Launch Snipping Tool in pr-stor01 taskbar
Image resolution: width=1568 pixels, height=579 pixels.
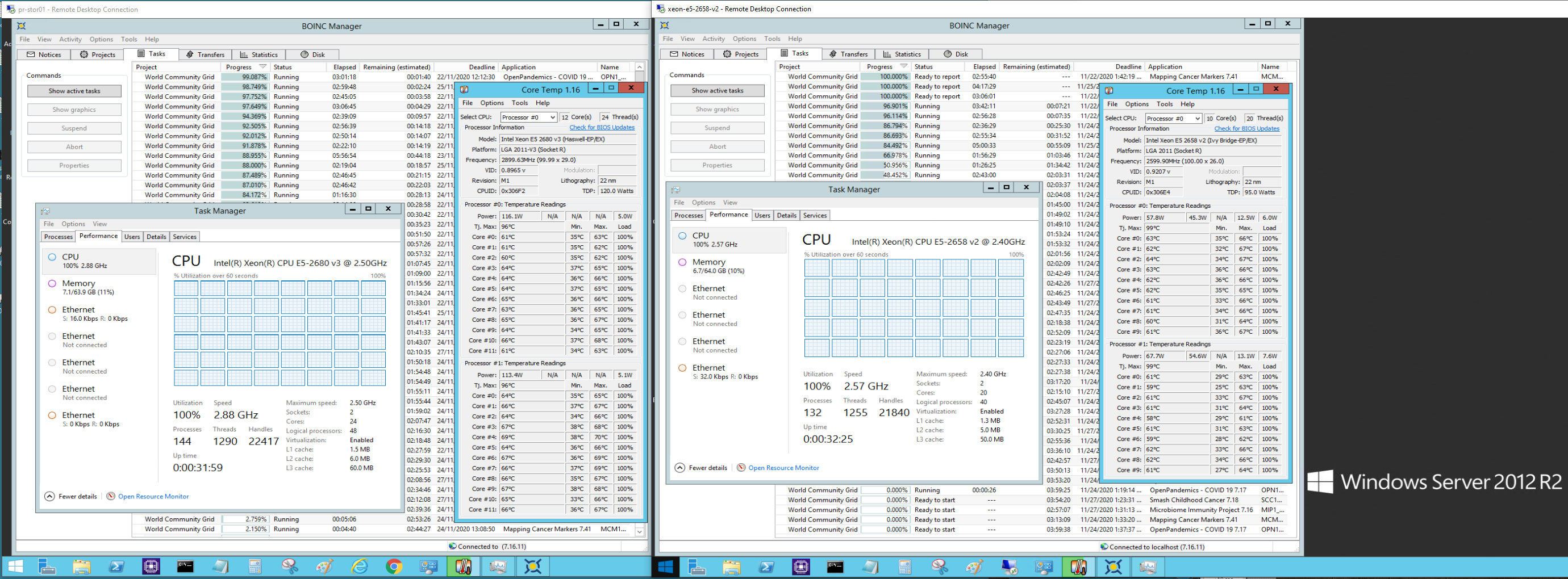(290, 567)
